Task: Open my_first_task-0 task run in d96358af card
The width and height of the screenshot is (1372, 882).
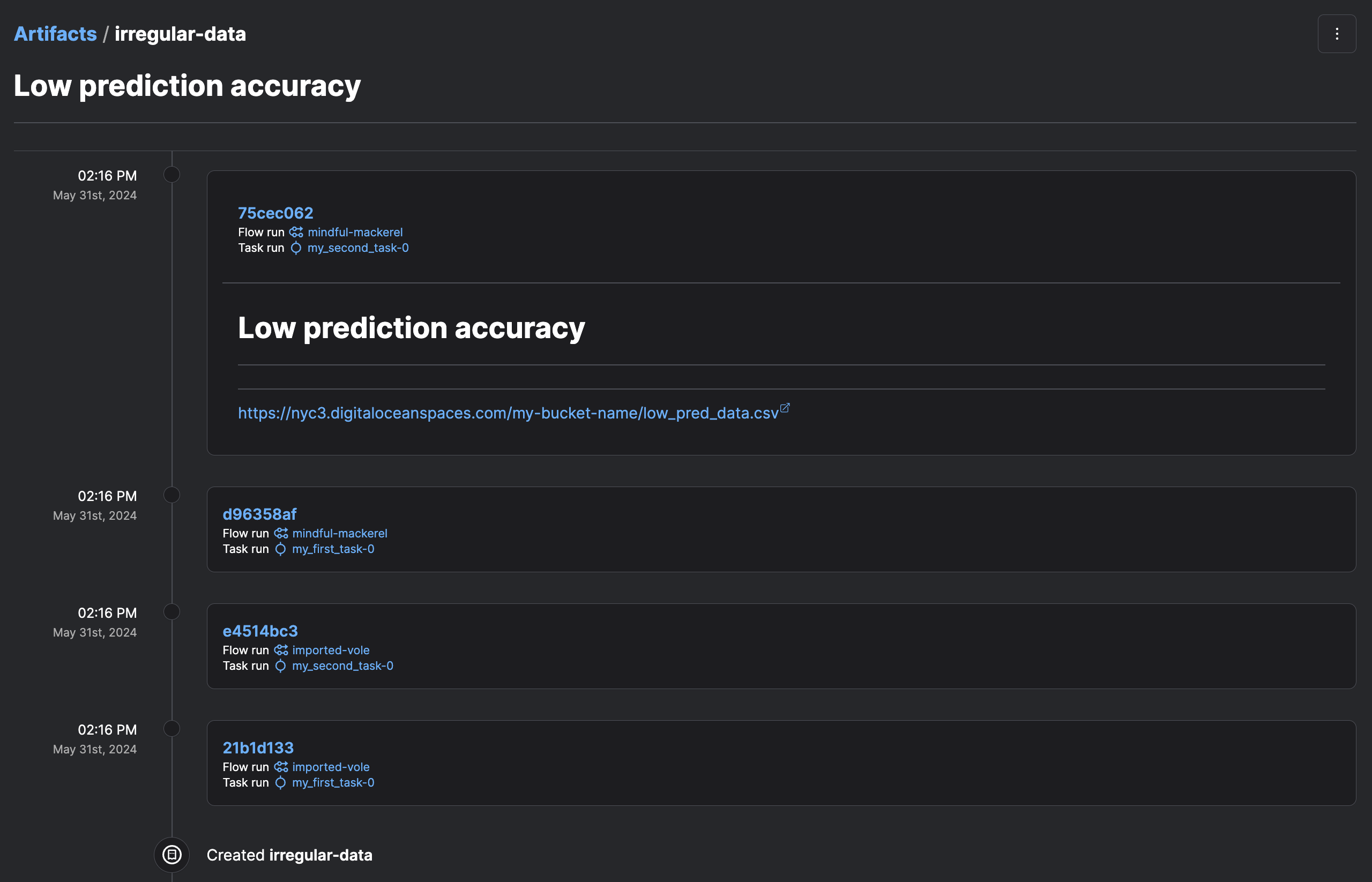Action: (333, 549)
